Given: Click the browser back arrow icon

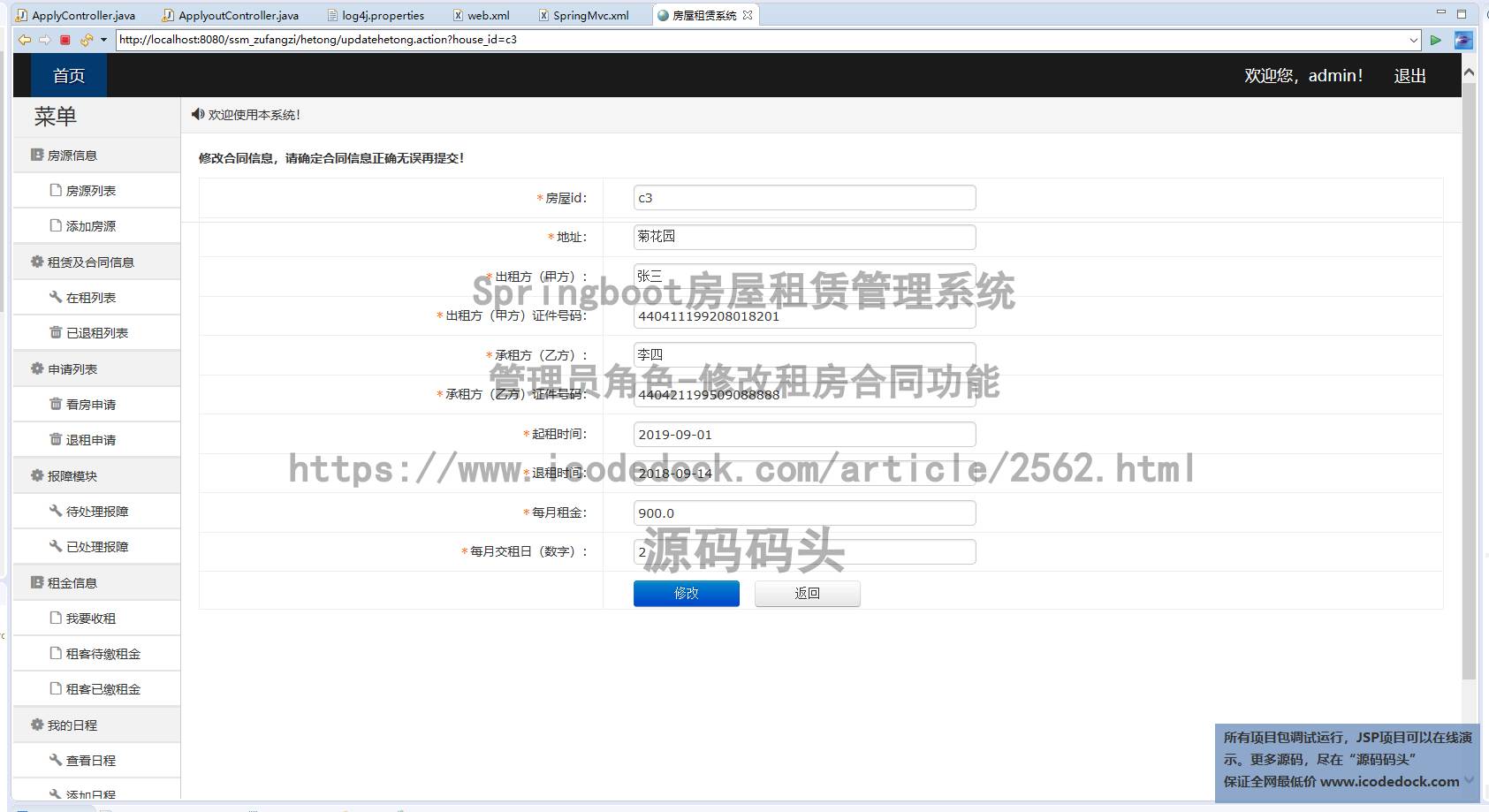Looking at the screenshot, I should tap(23, 40).
